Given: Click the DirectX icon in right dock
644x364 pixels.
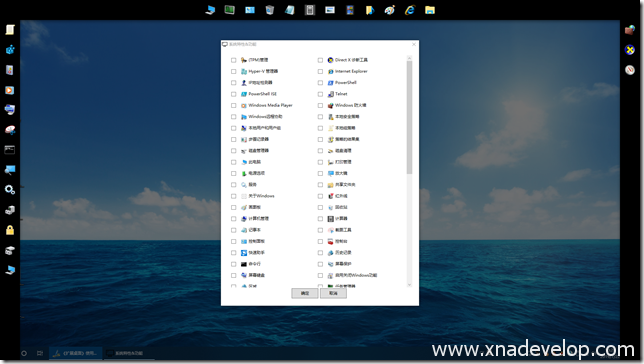Looking at the screenshot, I should coord(630,50).
